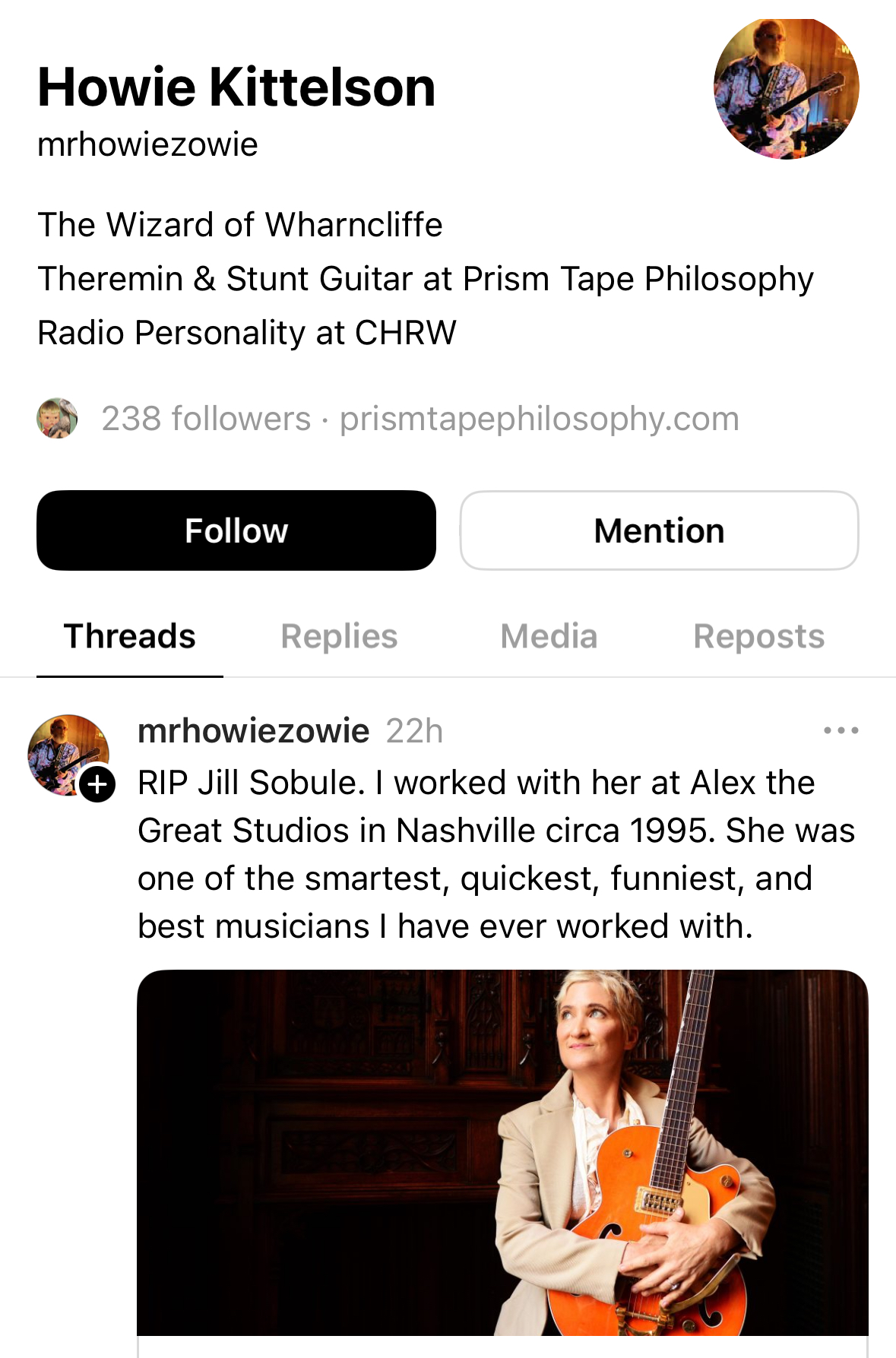Image resolution: width=896 pixels, height=1358 pixels.
Task: Tap the Wizard of Wharncliffe bio text
Action: (240, 225)
